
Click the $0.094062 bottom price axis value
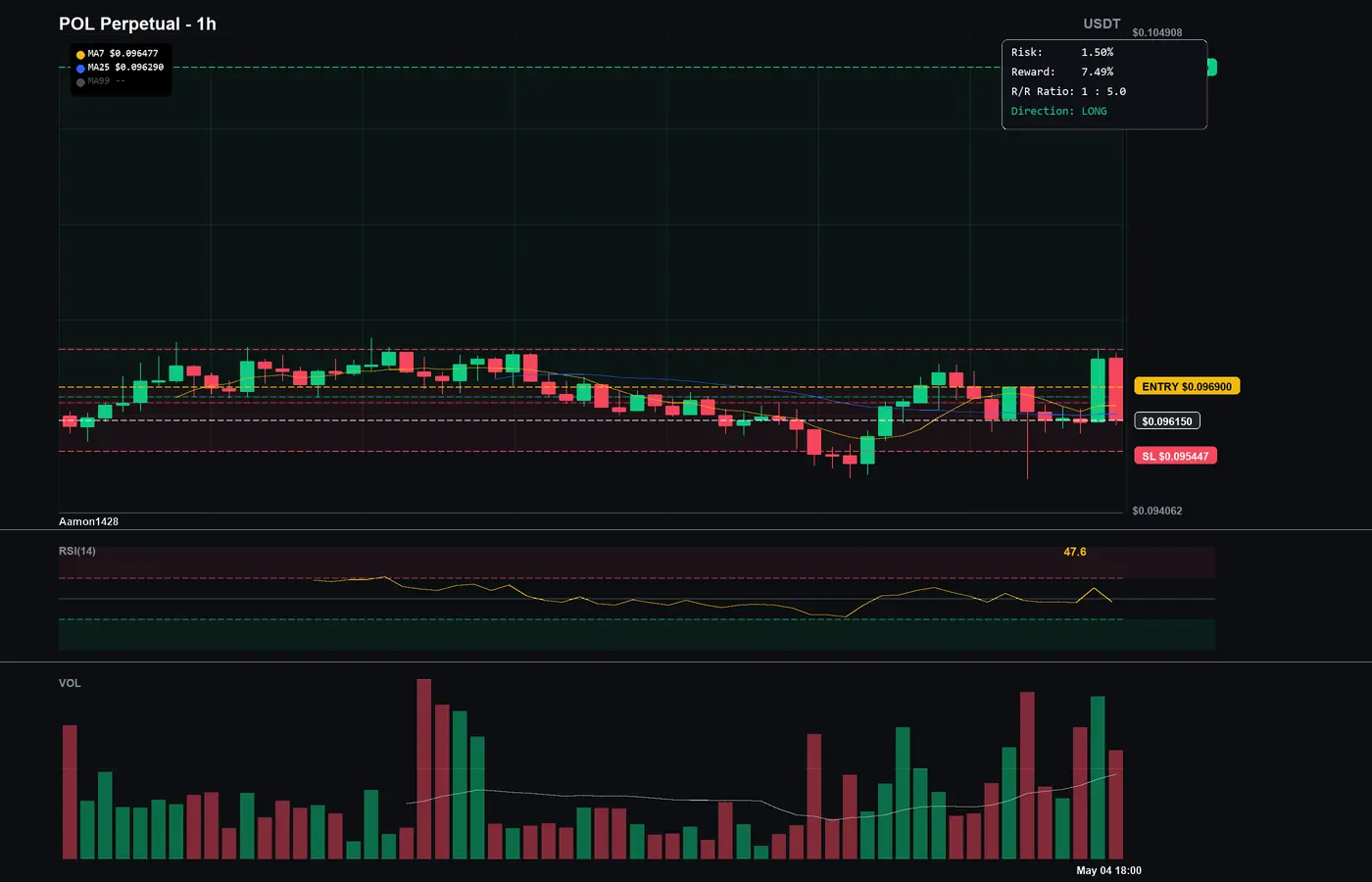[1156, 511]
